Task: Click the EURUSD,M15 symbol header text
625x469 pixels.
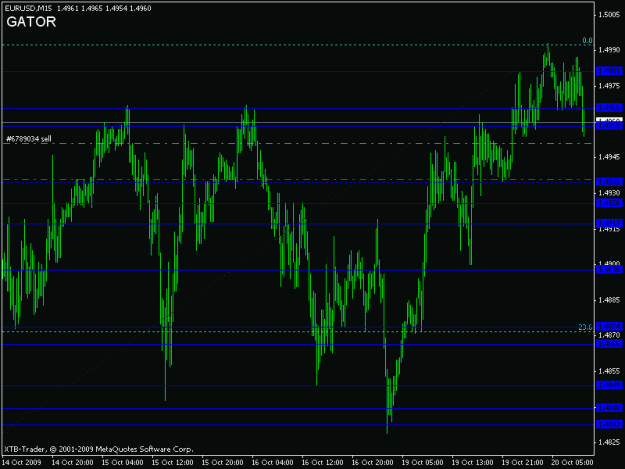Action: 28,8
